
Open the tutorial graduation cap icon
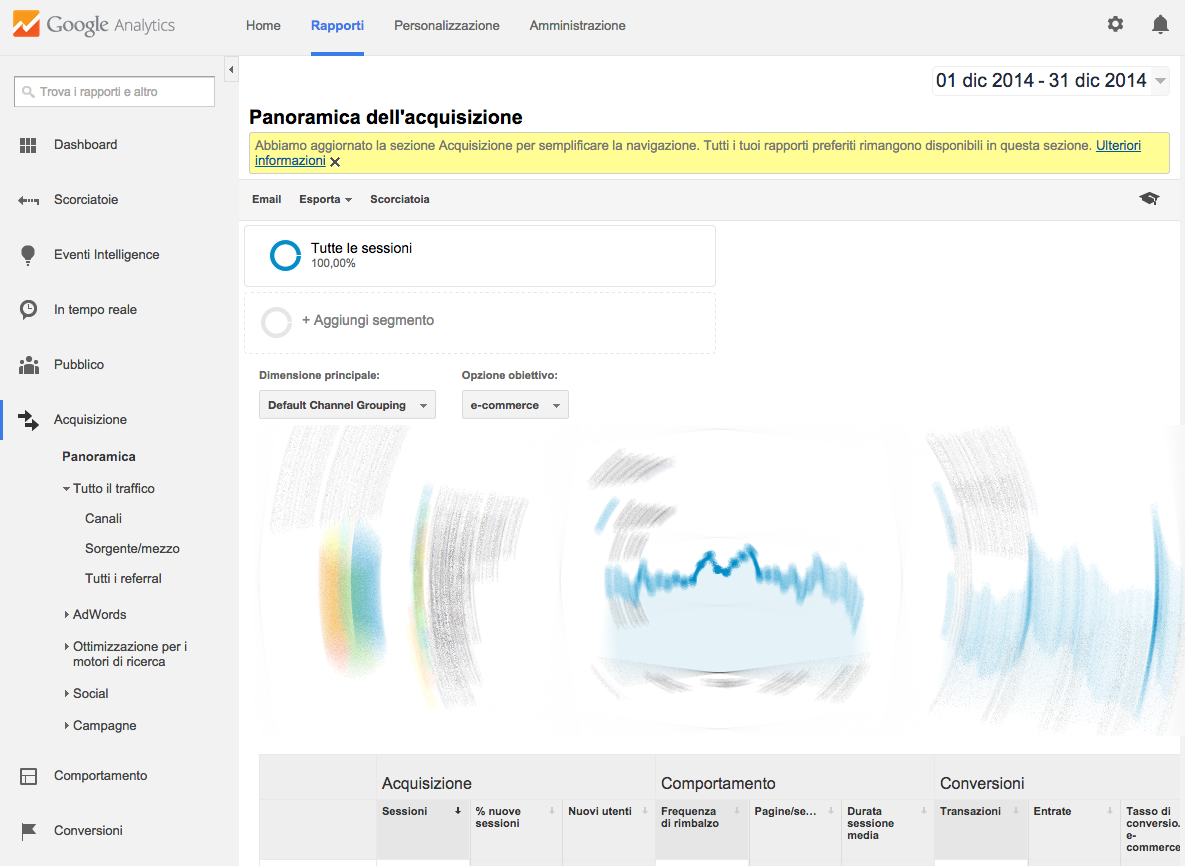pyautogui.click(x=1149, y=198)
